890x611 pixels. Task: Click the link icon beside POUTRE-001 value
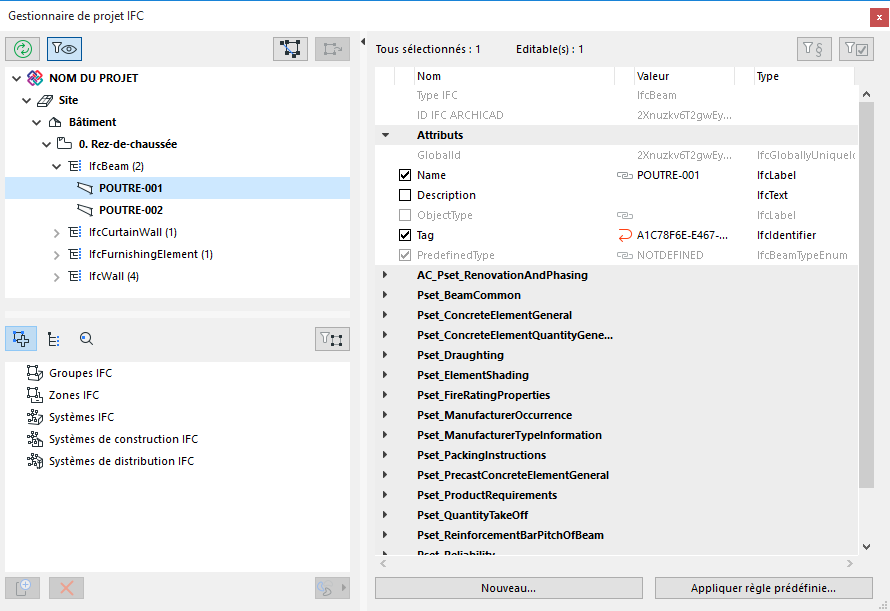coord(625,175)
